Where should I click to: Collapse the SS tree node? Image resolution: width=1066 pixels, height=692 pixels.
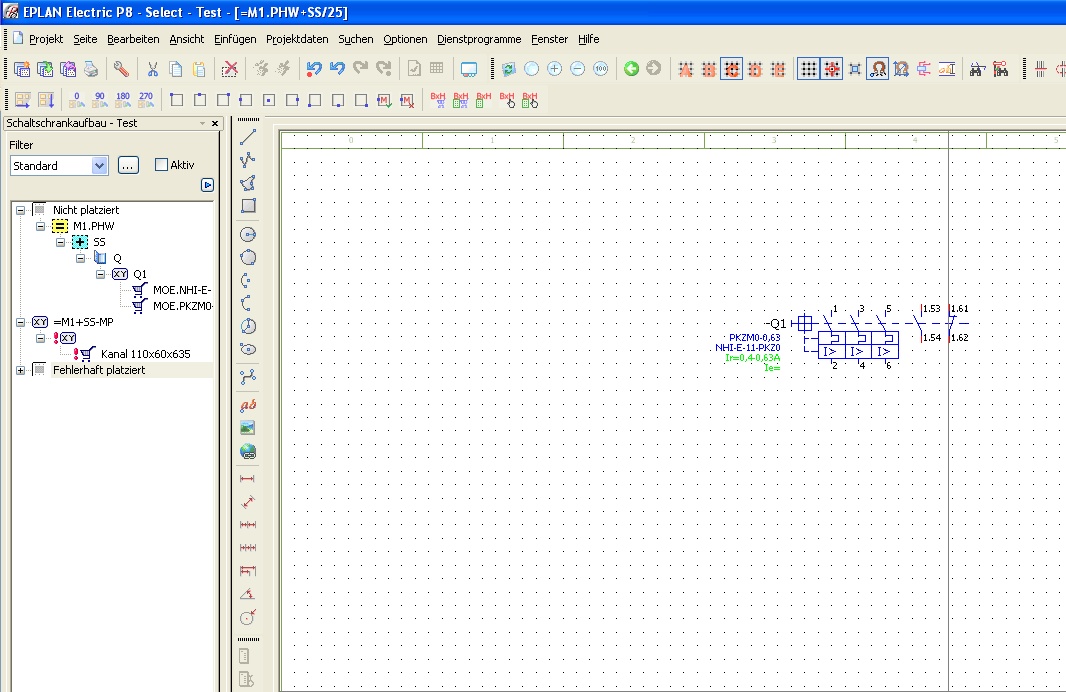(x=61, y=242)
